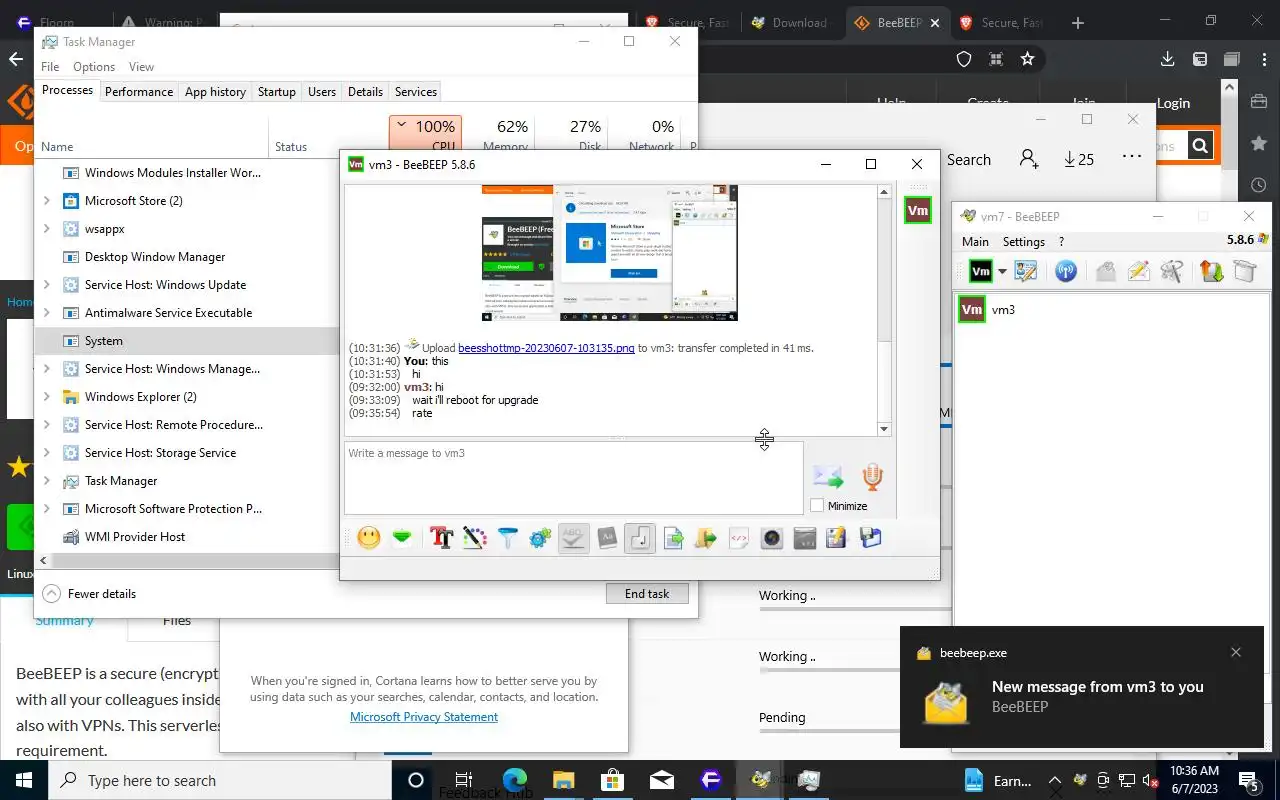
Task: Expand Microsoft Store (2) process group
Action: tap(46, 201)
